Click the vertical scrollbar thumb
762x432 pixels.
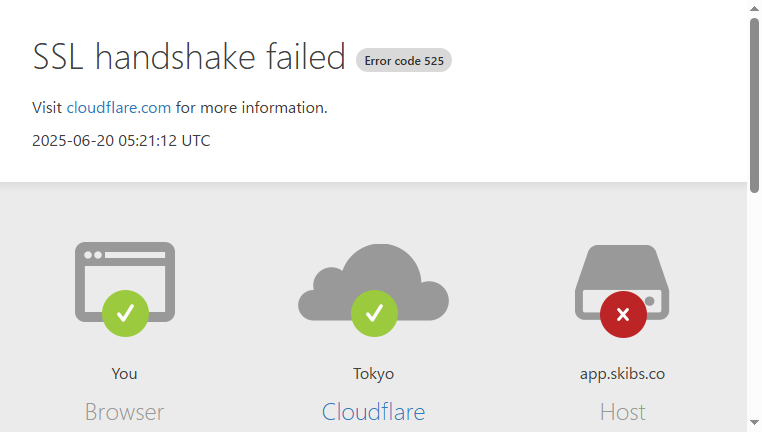(754, 105)
